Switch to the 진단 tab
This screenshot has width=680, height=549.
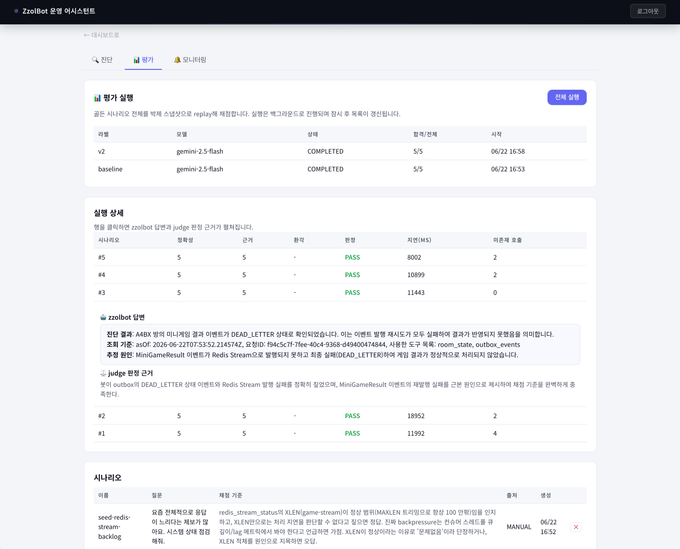click(x=102, y=60)
